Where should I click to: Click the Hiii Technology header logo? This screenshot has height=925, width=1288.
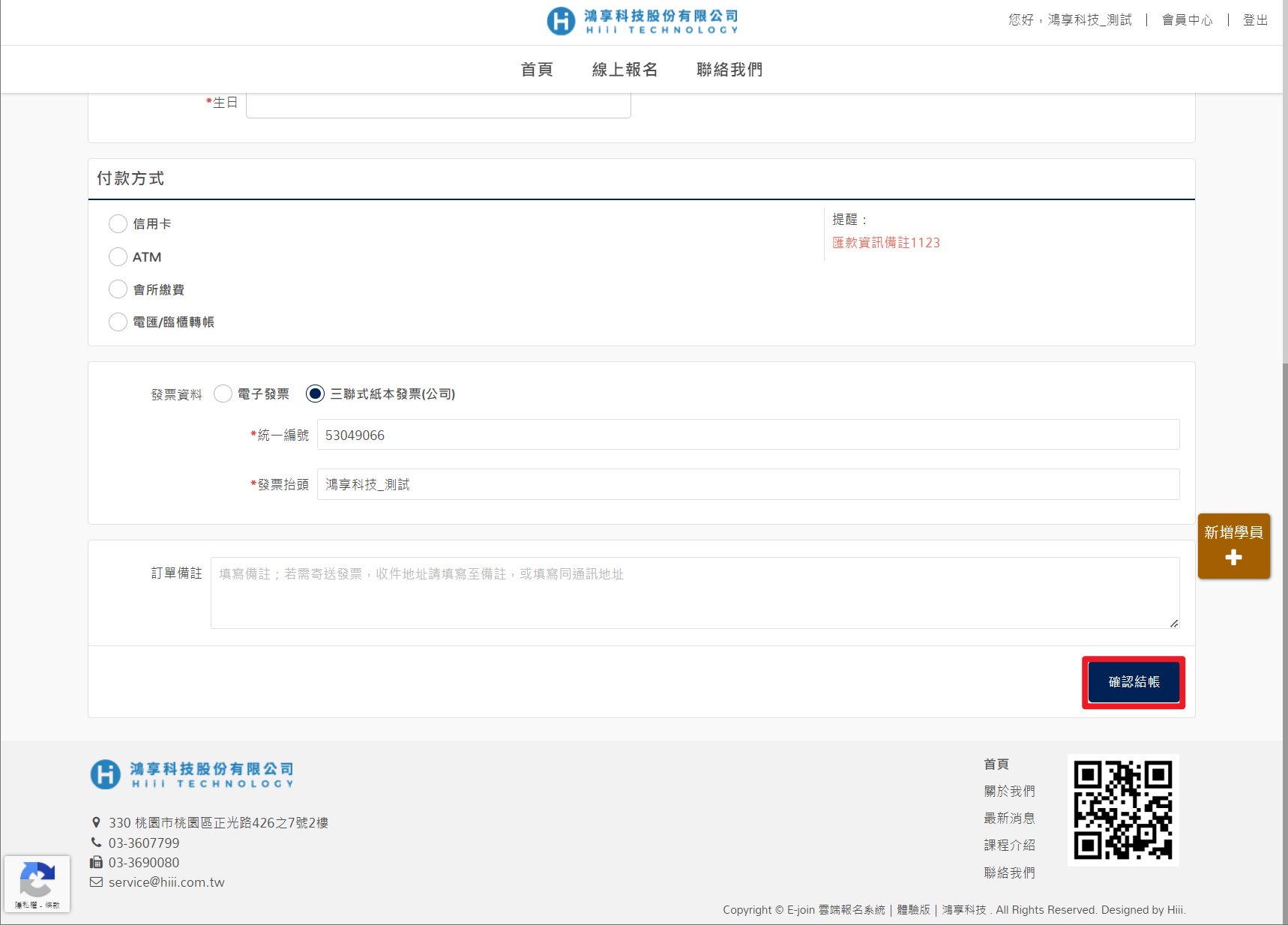click(x=643, y=21)
